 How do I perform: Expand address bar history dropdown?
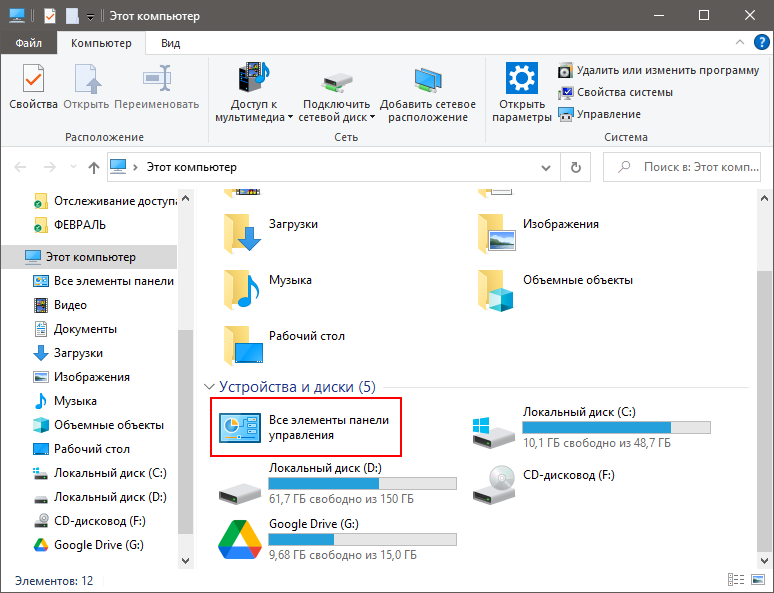546,167
